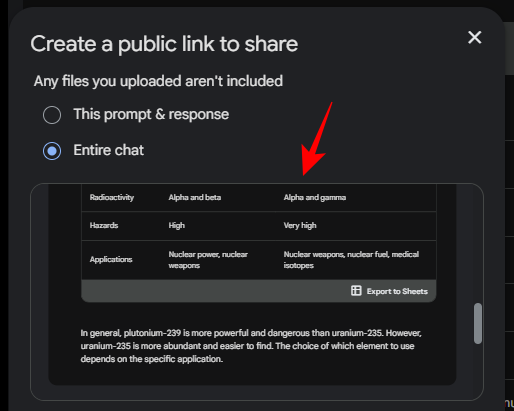Viewport: 514px width, 411px height.
Task: Click the 'Radioactivity' row label
Action: [x=112, y=197]
